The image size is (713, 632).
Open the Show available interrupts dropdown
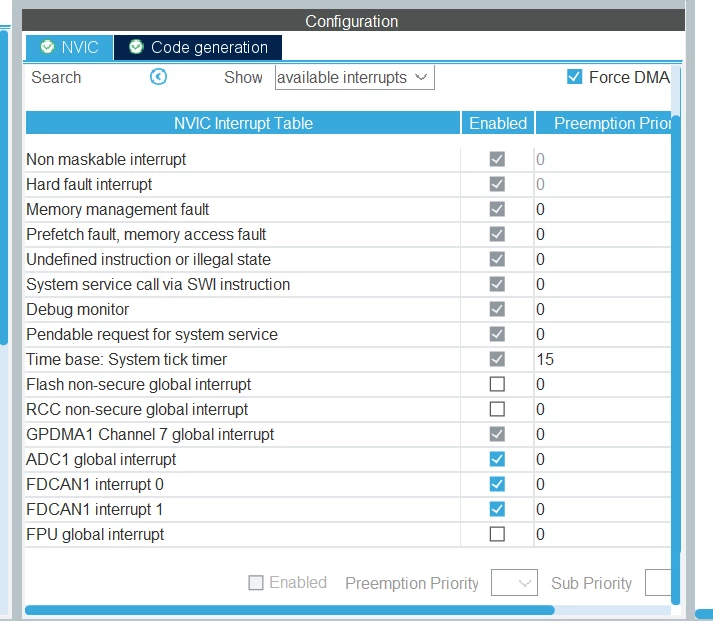tap(354, 77)
